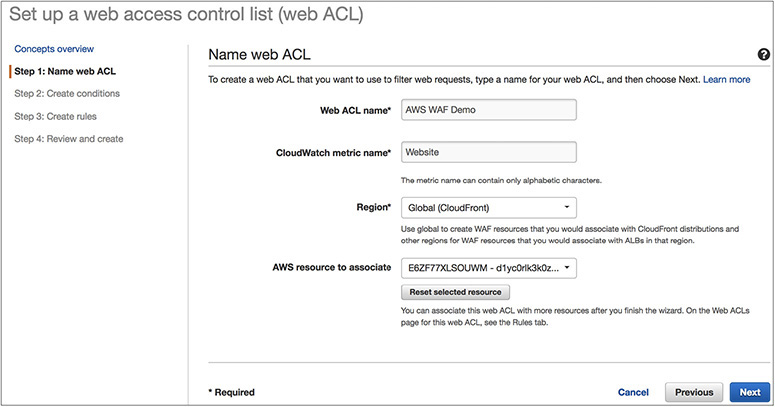Go to Step 2: Create conditions

click(x=67, y=94)
